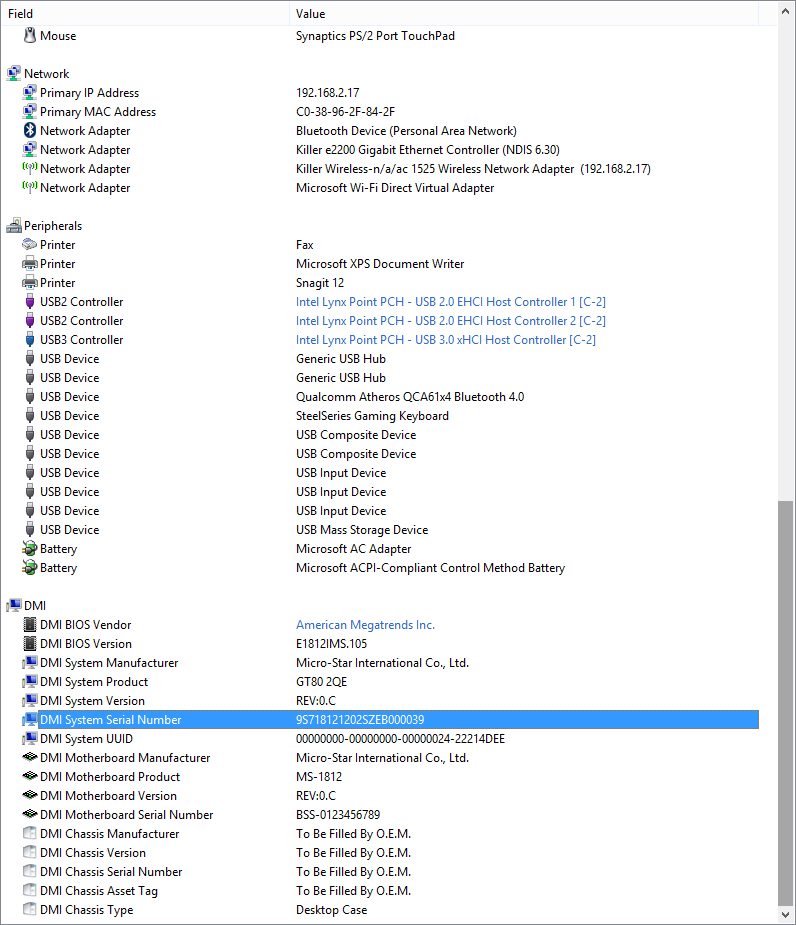Click the Field column header
796x925 pixels.
click(x=145, y=13)
